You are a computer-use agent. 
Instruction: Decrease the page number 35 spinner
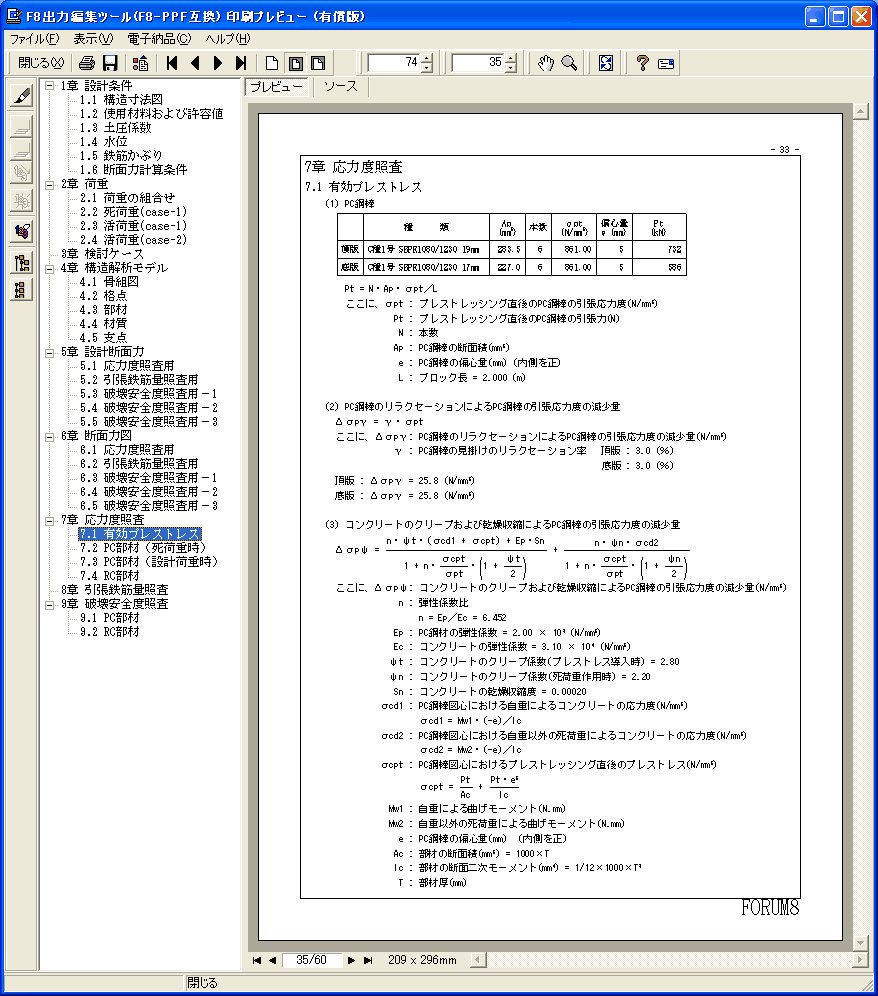click(511, 67)
